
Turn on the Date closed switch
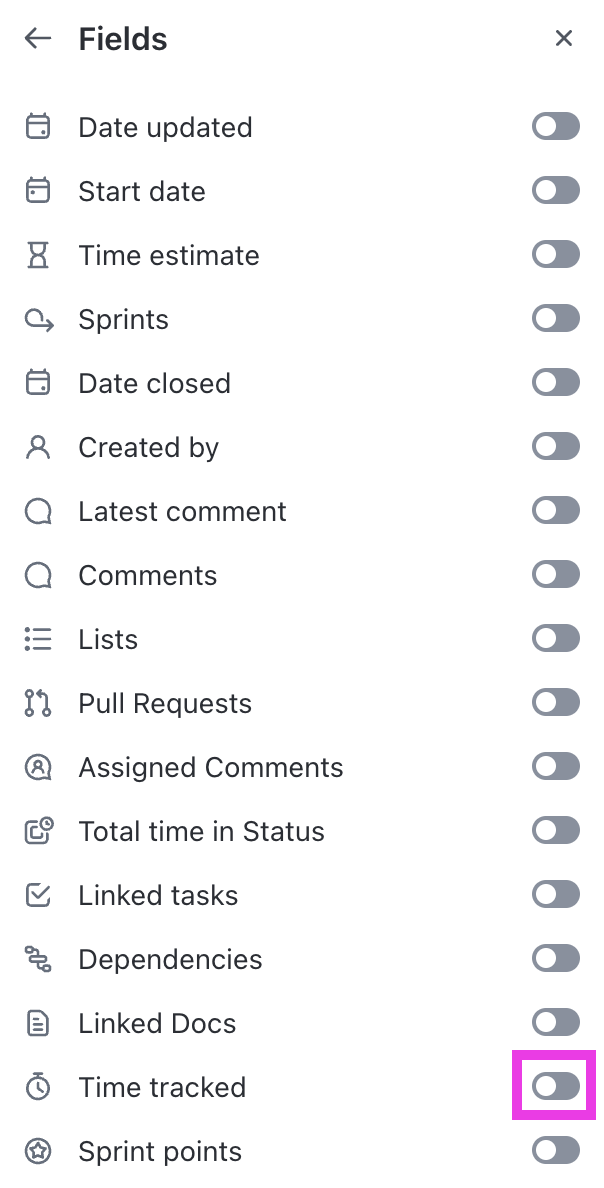pyautogui.click(x=555, y=382)
